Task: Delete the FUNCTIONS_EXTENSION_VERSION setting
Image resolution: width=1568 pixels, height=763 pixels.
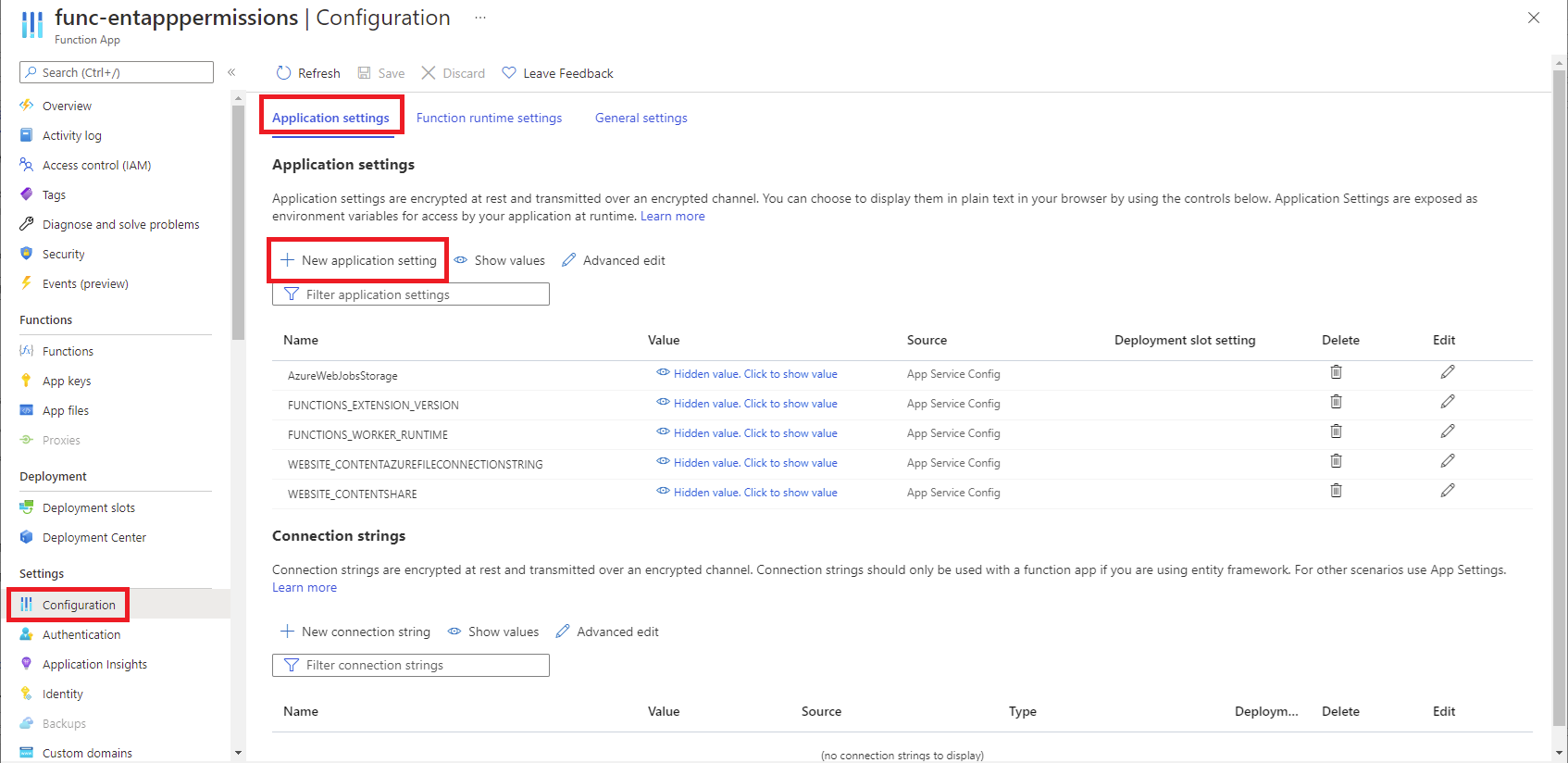Action: (x=1336, y=402)
